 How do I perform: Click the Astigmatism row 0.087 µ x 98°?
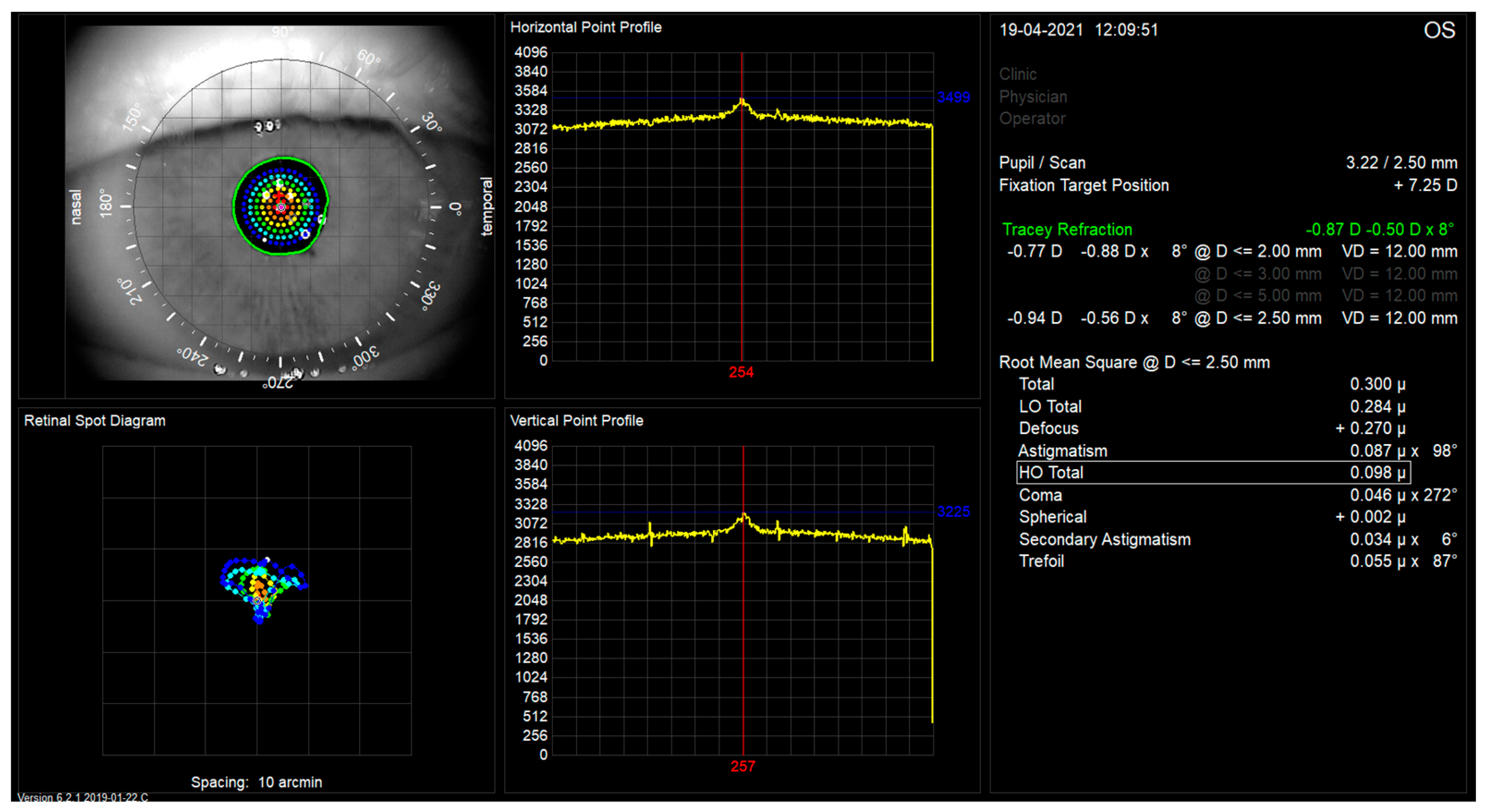(x=1238, y=451)
